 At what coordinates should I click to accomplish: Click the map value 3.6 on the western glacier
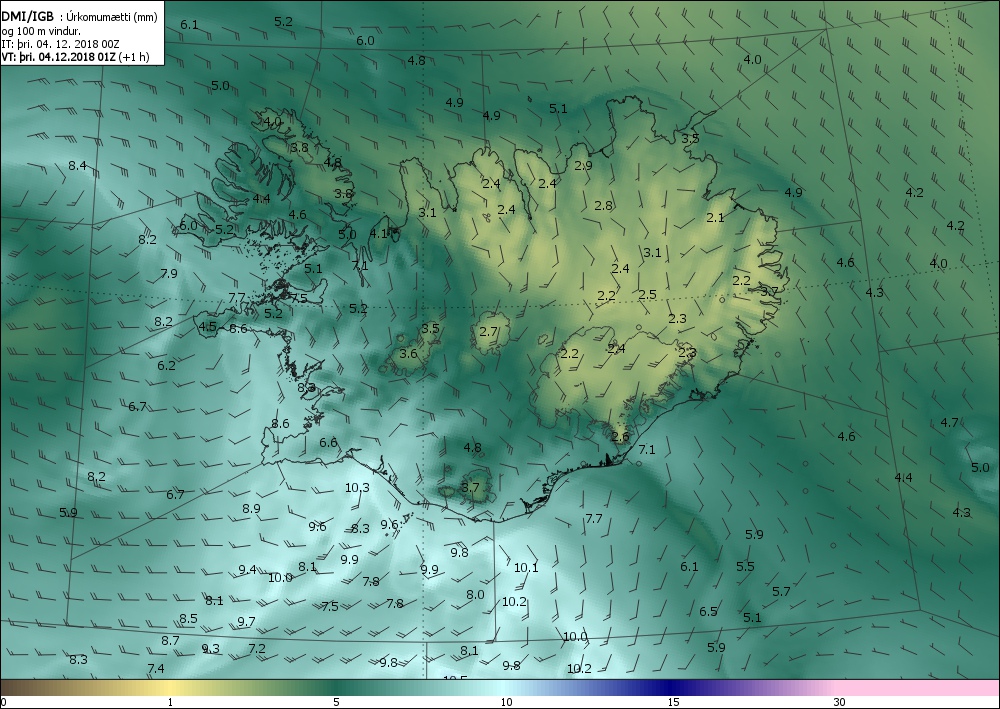pos(408,353)
